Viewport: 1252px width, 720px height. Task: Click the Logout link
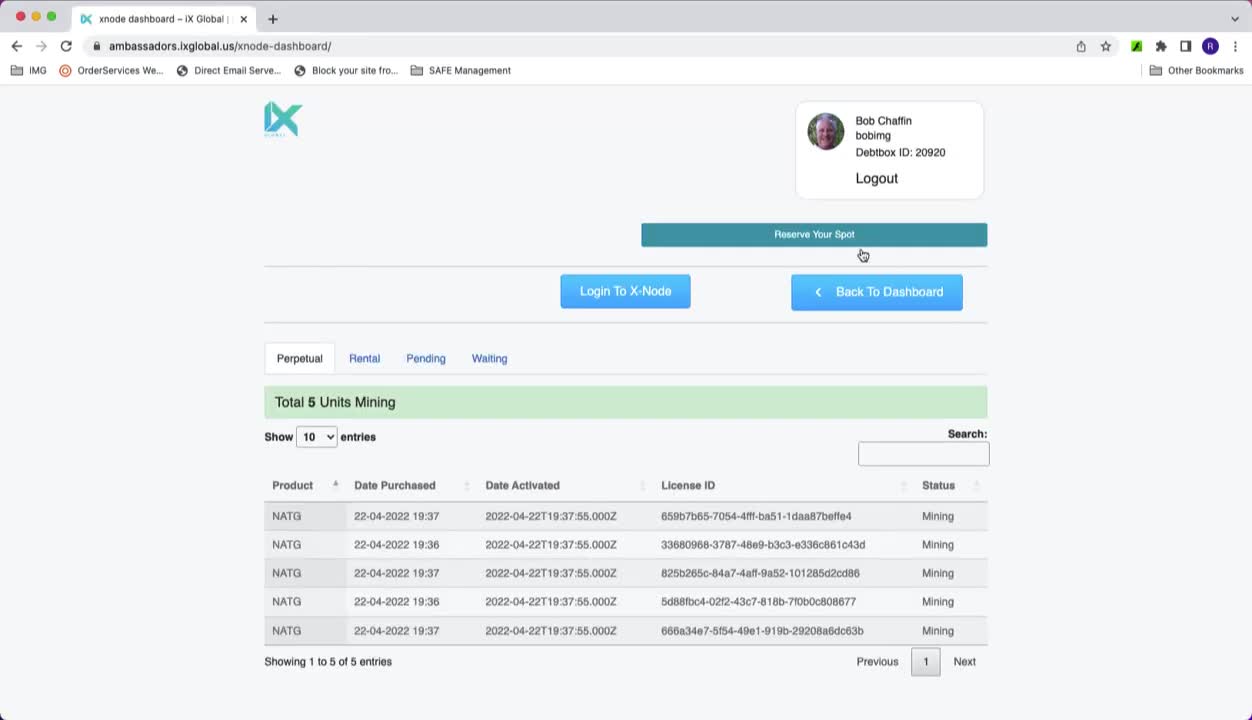[x=877, y=178]
